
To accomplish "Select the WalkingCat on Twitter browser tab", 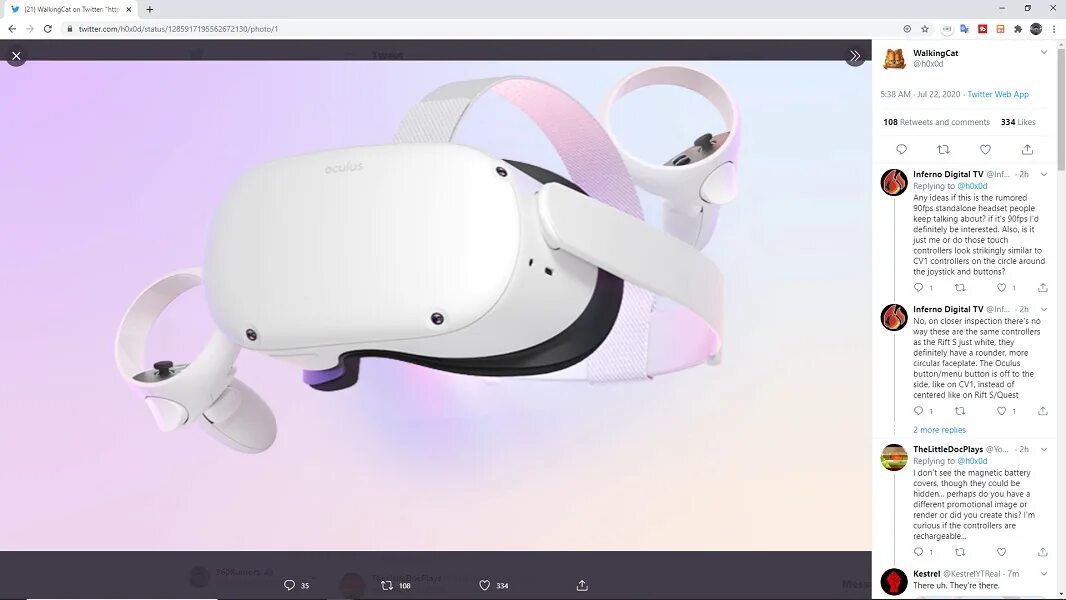I will 71,10.
